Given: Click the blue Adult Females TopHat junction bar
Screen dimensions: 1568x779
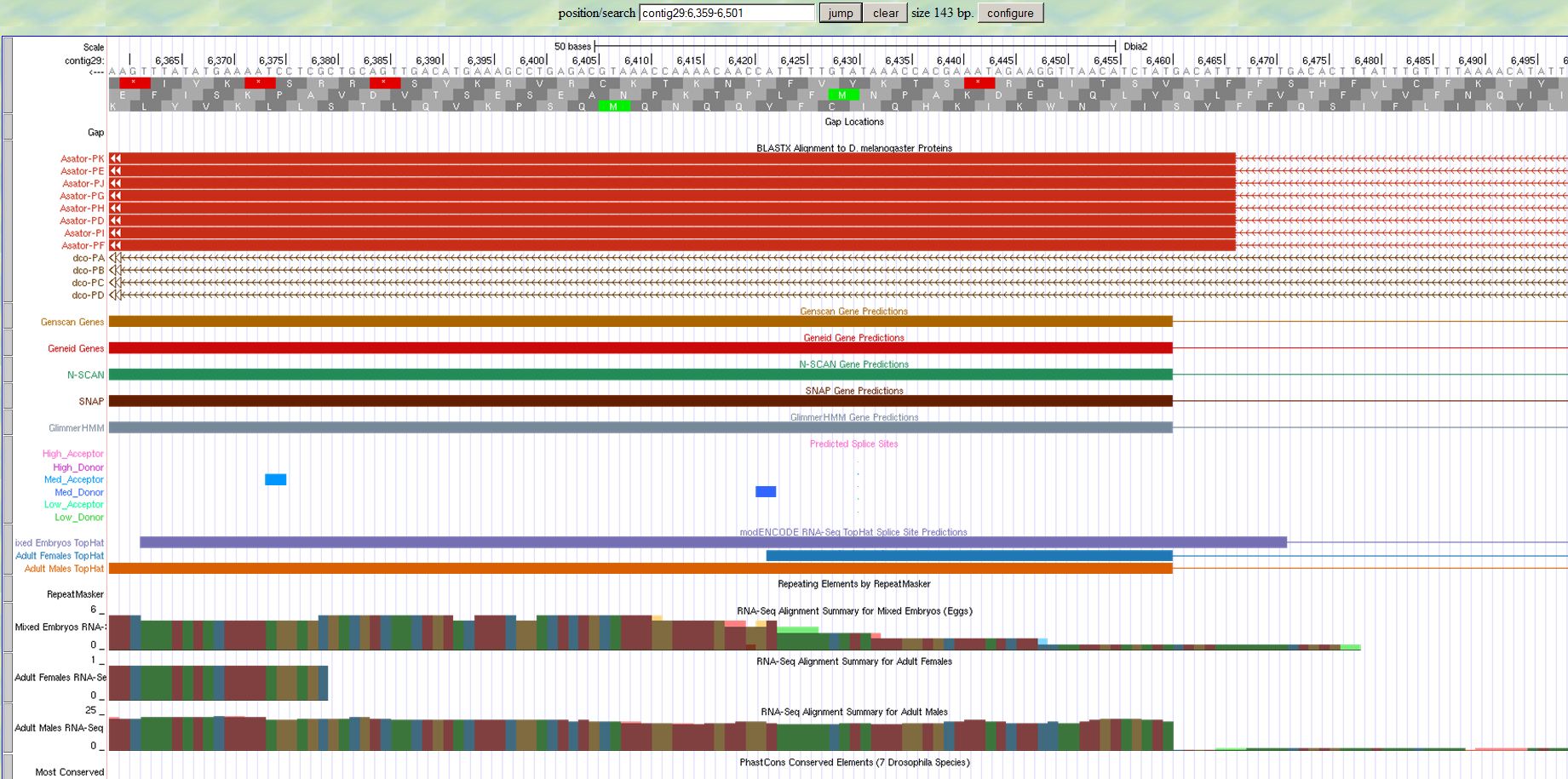Looking at the screenshot, I should click(969, 556).
